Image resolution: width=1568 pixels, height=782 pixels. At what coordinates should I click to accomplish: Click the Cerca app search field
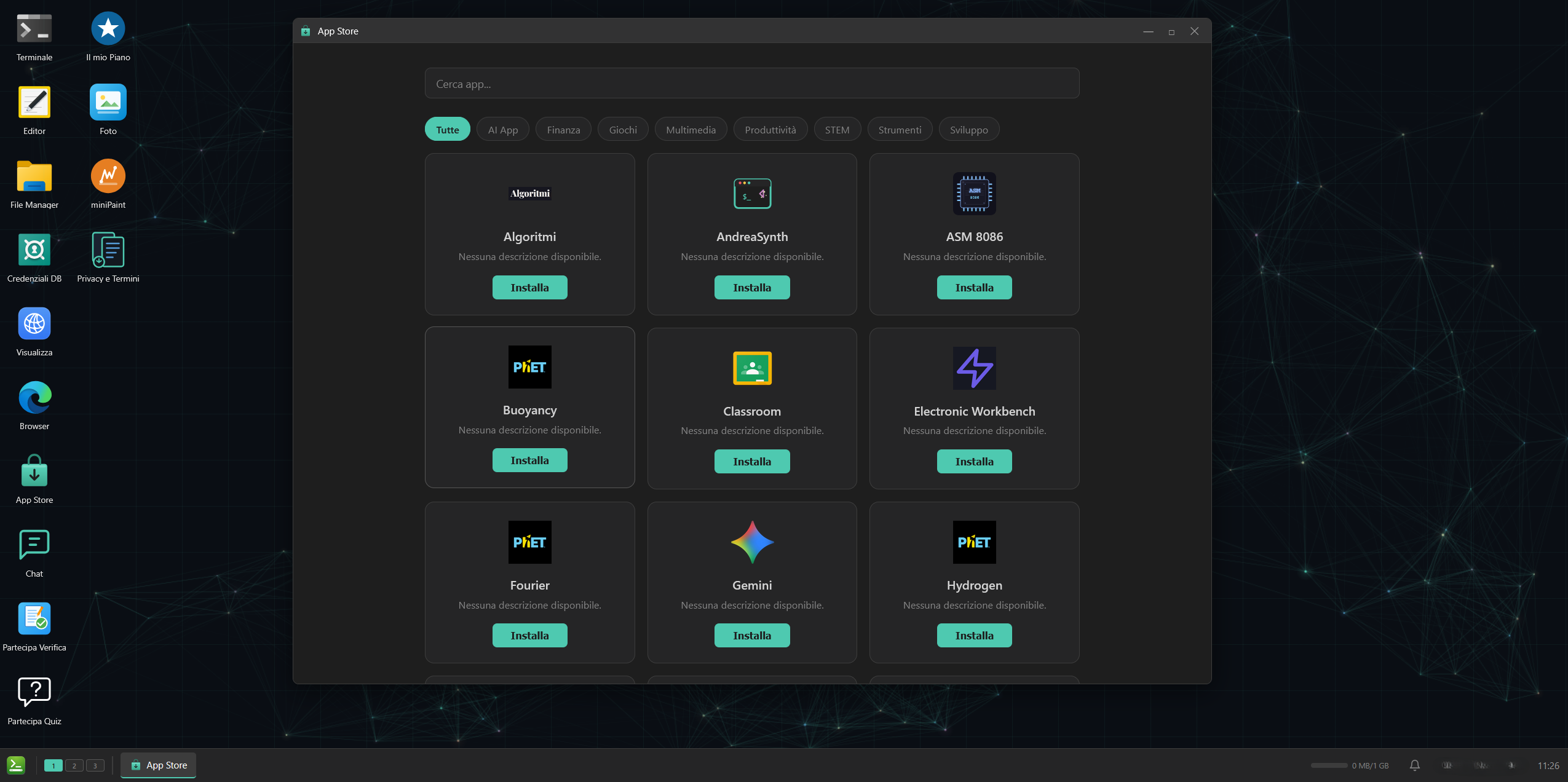[x=751, y=83]
